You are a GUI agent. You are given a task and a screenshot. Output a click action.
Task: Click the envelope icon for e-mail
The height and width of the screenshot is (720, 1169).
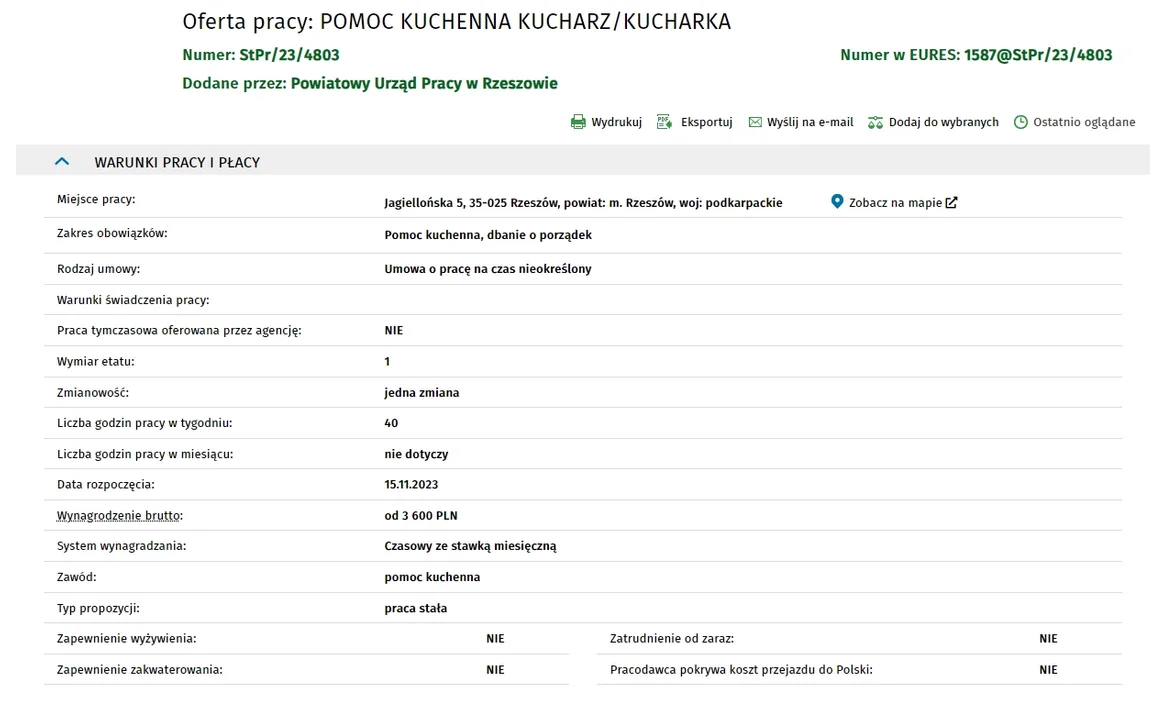(x=755, y=122)
